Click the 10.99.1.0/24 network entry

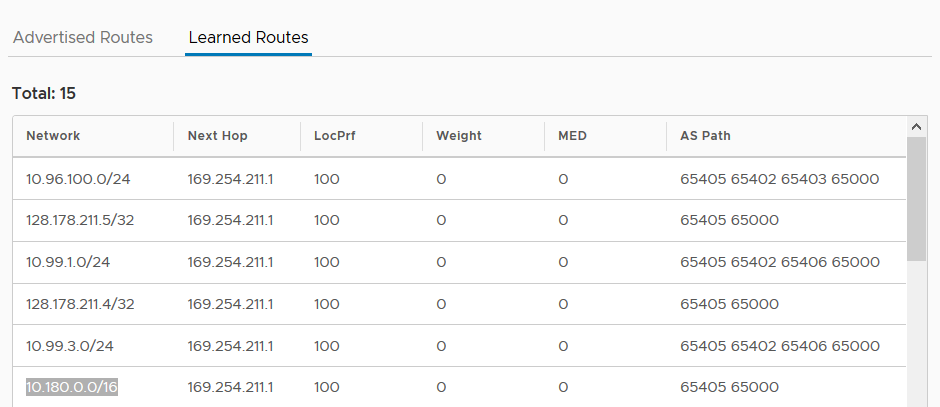68,262
